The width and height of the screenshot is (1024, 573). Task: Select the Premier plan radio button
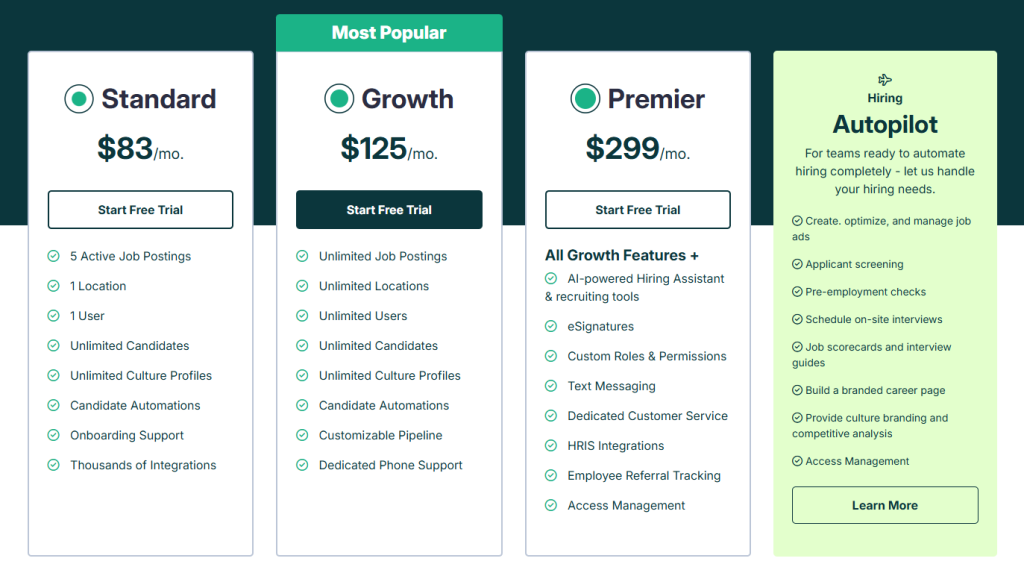point(585,99)
